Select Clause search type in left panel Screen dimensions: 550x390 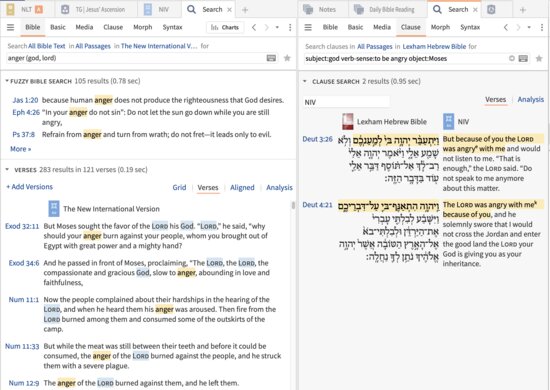click(113, 27)
